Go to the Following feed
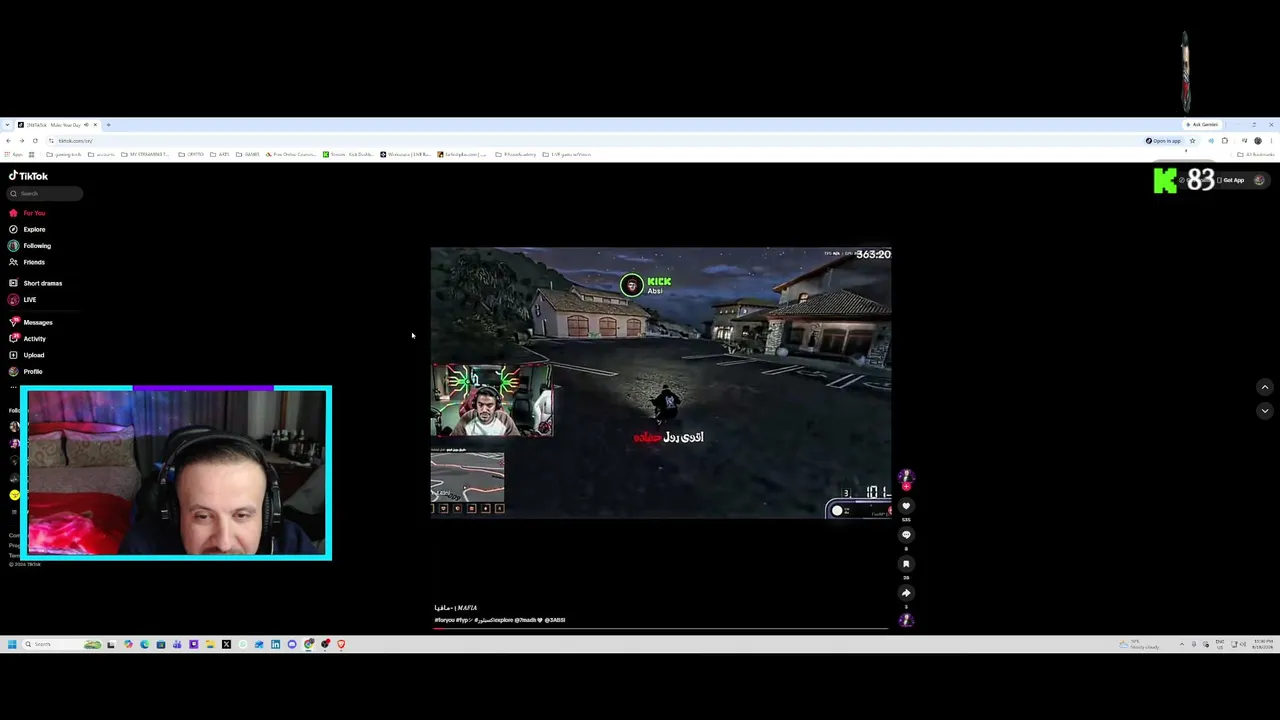Viewport: 1280px width, 720px height. (x=30, y=246)
